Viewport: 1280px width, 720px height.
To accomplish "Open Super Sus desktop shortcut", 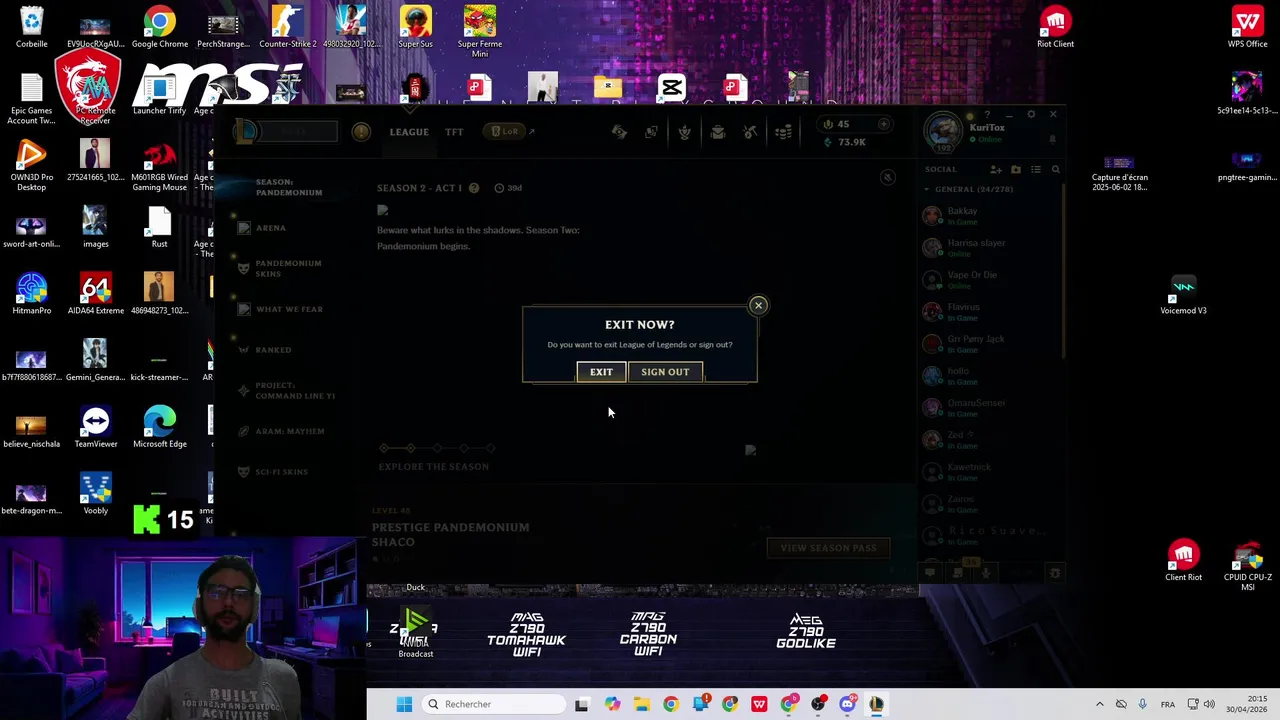I will point(415,28).
